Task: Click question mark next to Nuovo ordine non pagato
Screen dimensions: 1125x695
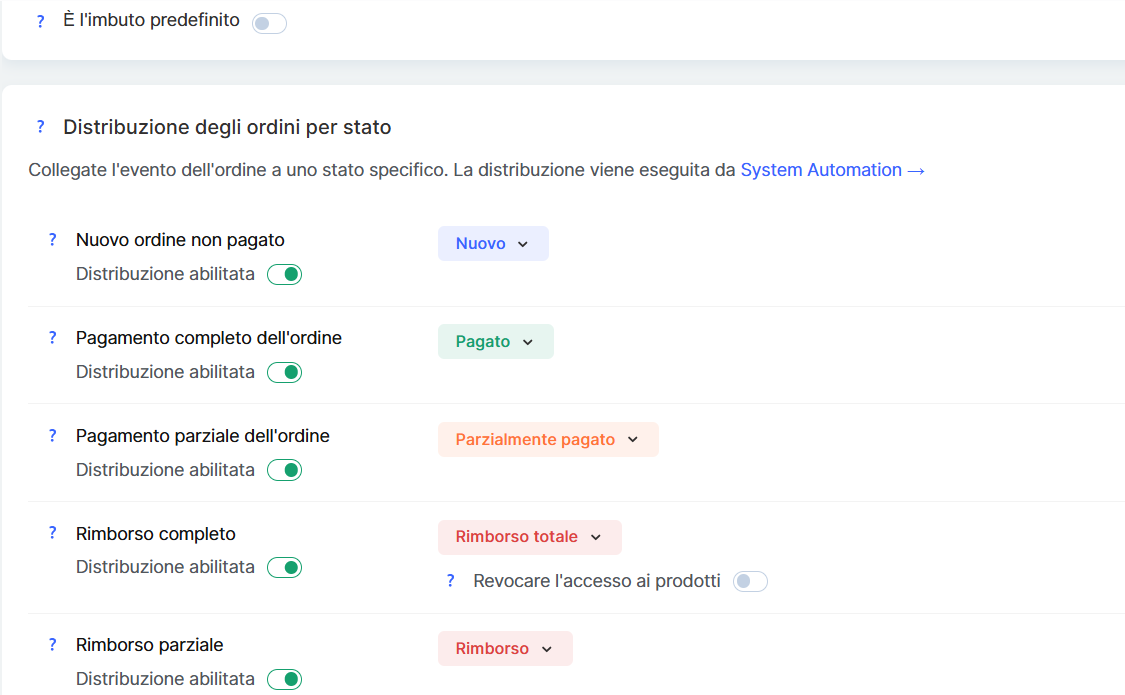Action: [x=53, y=240]
